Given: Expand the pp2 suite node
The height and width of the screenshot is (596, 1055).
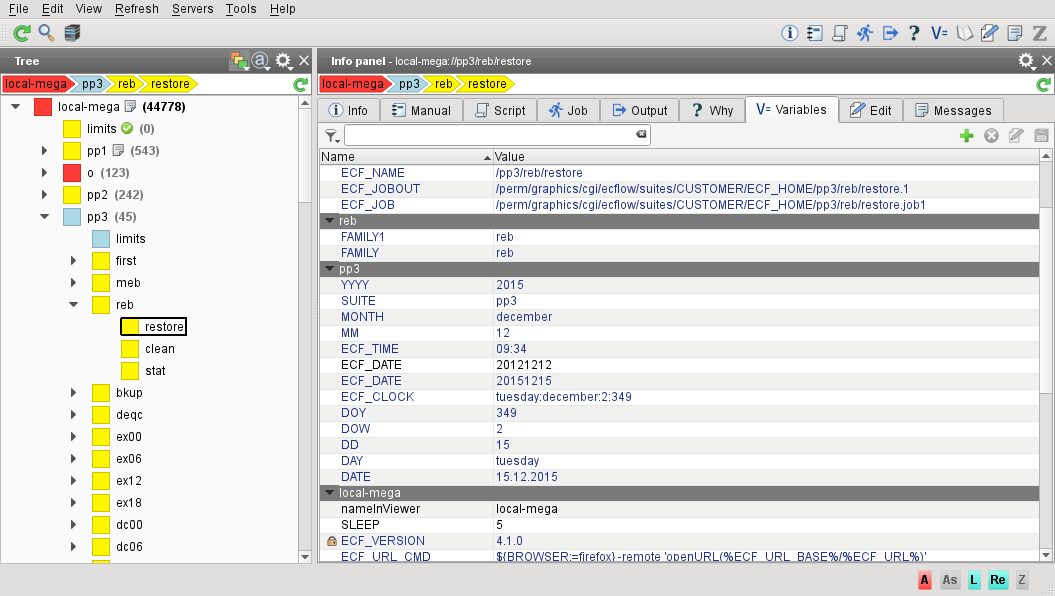Looking at the screenshot, I should (44, 195).
